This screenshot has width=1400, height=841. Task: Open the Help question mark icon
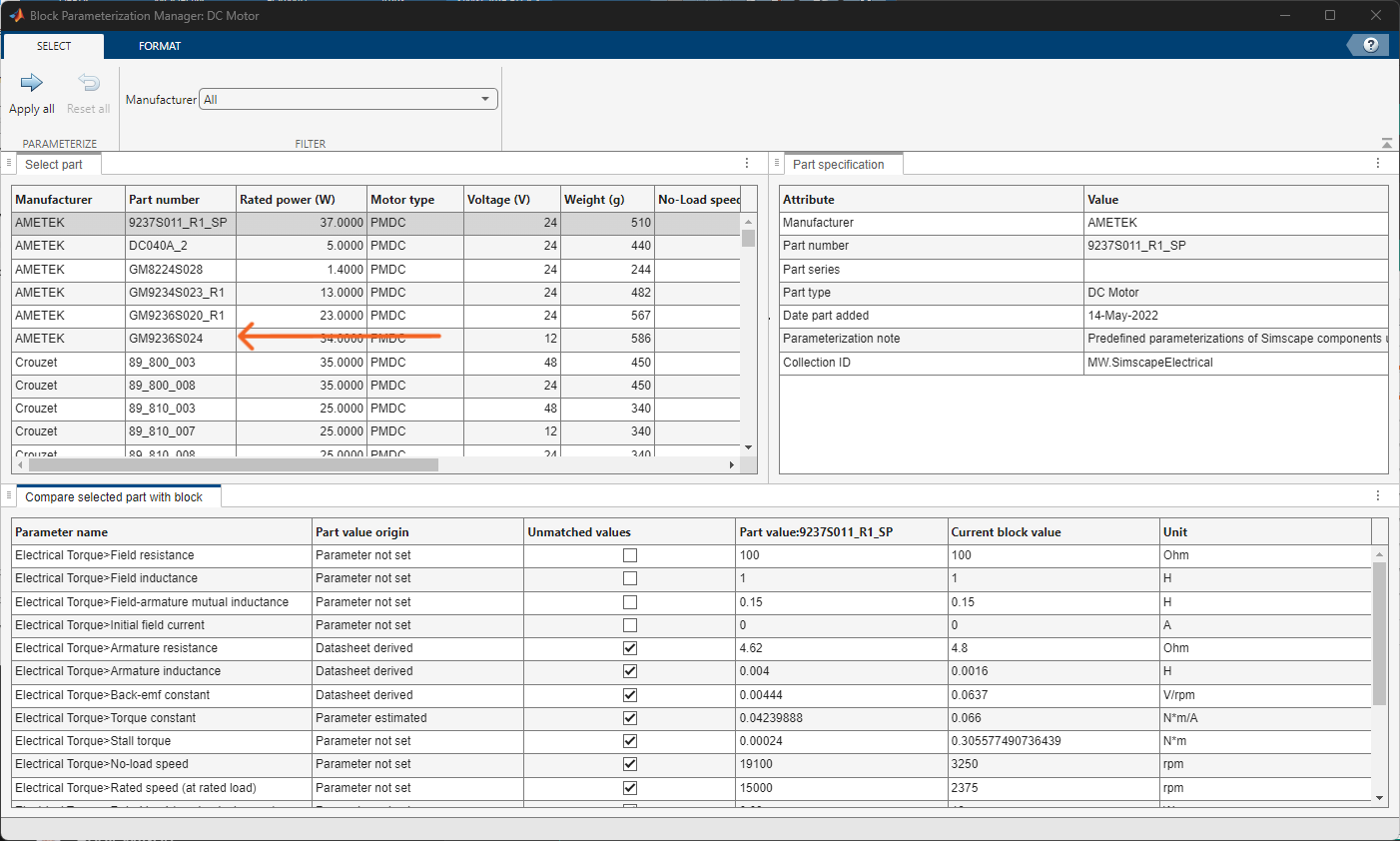tap(1369, 44)
